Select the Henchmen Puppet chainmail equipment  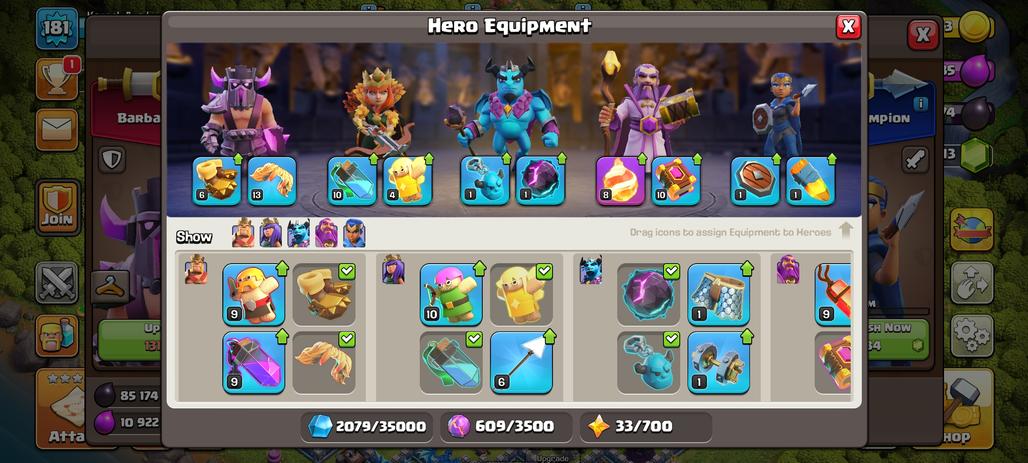coord(719,294)
